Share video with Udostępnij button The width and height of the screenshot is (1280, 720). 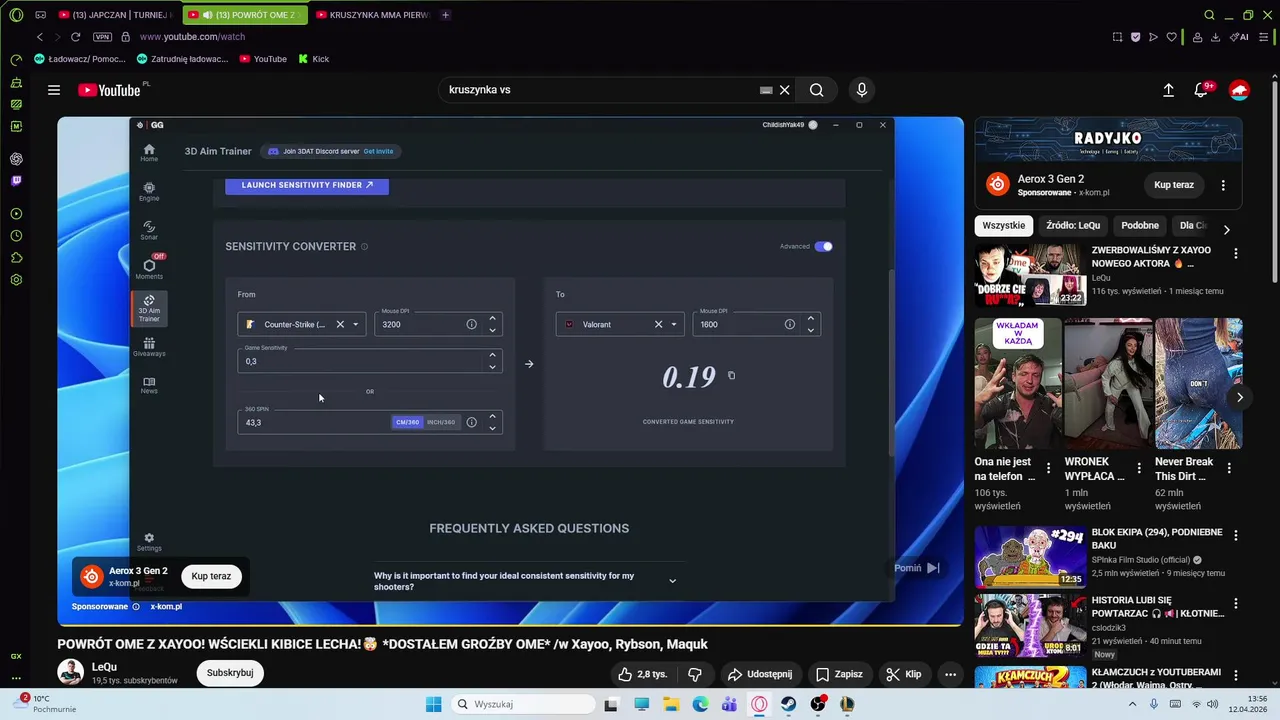point(760,674)
